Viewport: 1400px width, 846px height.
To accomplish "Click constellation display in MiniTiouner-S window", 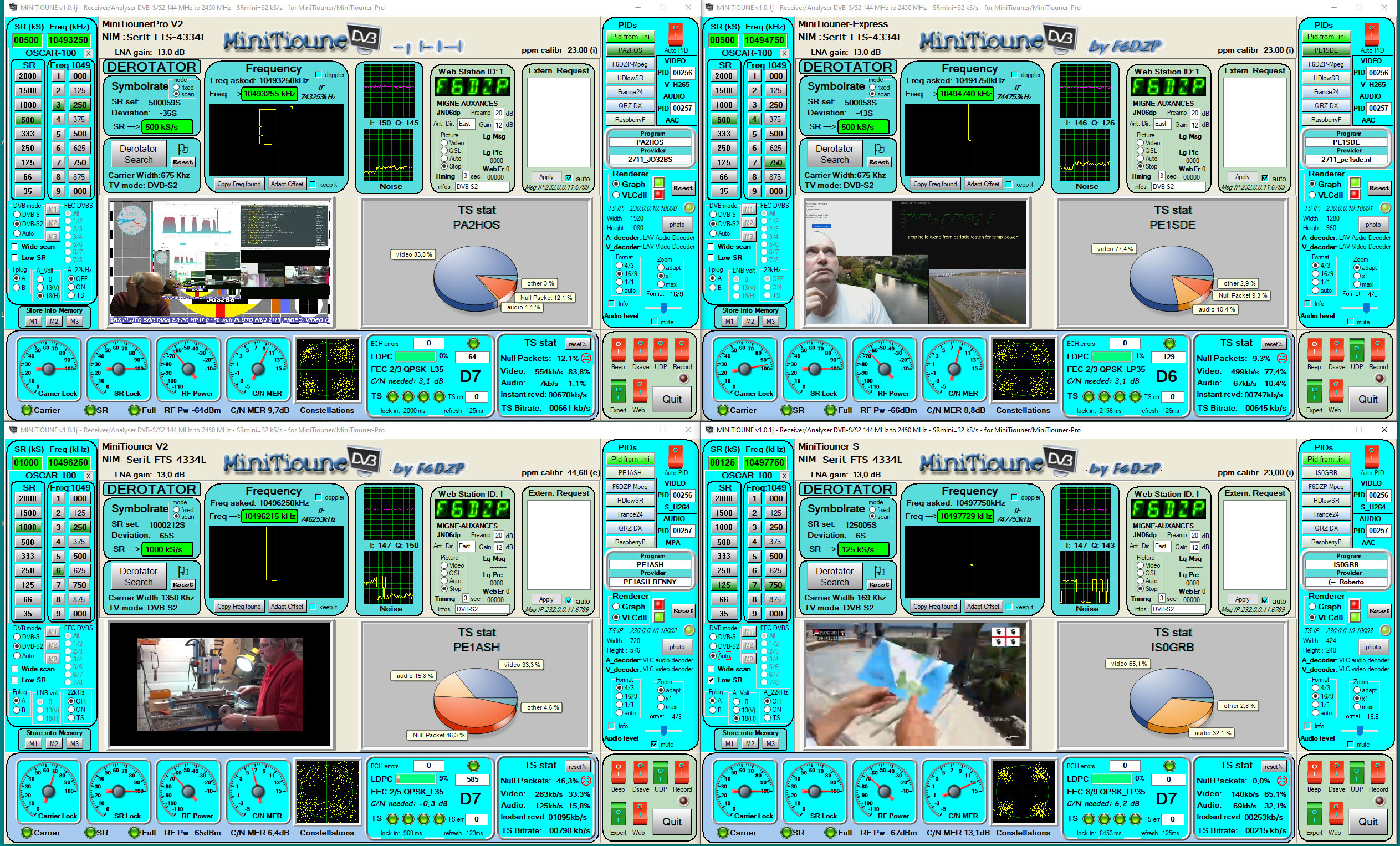I will 1024,792.
